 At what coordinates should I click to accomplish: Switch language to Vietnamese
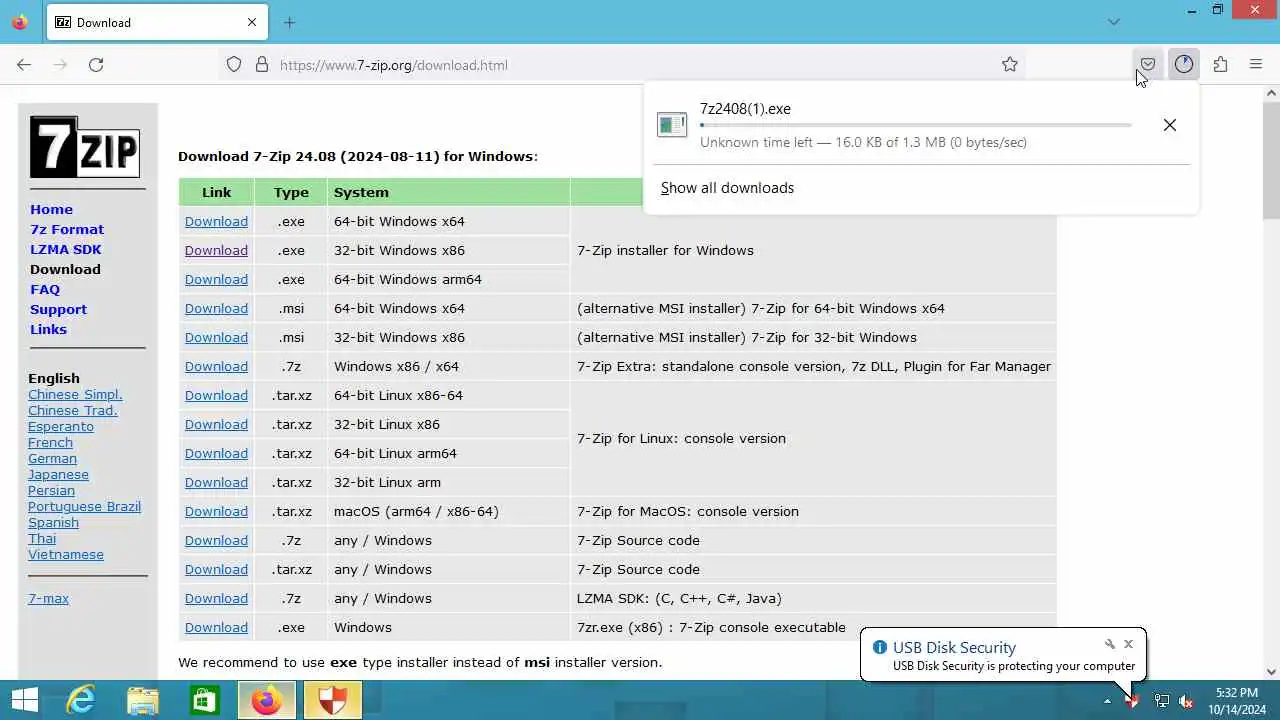coord(66,554)
